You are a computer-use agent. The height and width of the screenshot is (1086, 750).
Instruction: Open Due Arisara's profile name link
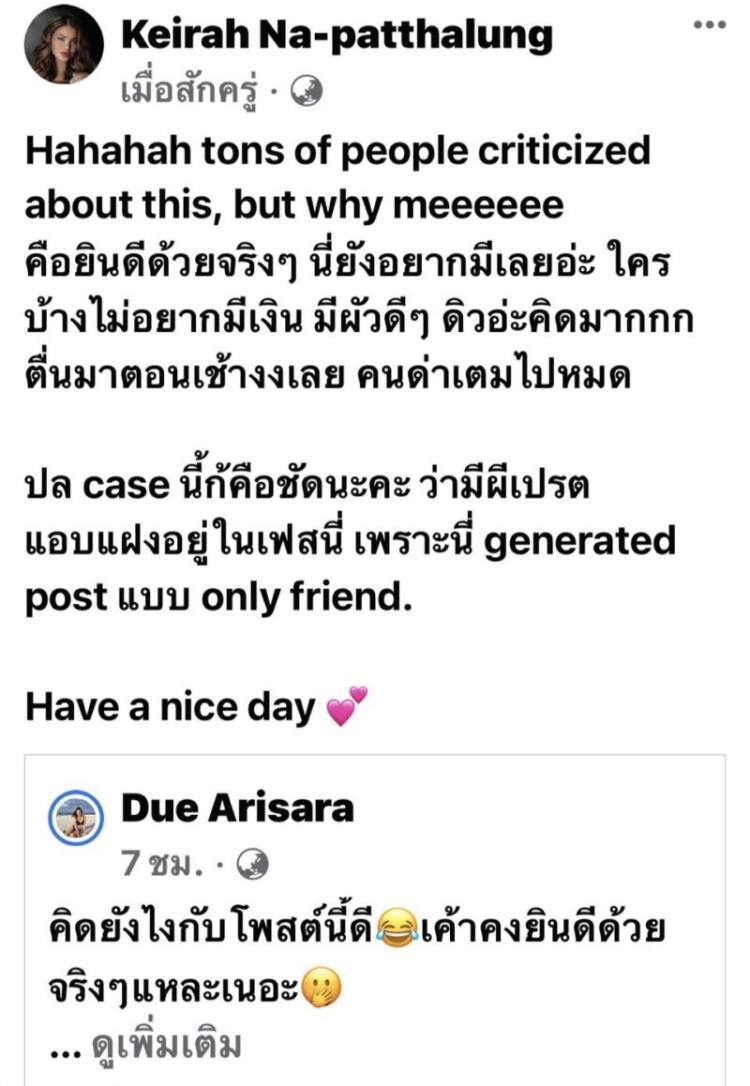pyautogui.click(x=237, y=808)
